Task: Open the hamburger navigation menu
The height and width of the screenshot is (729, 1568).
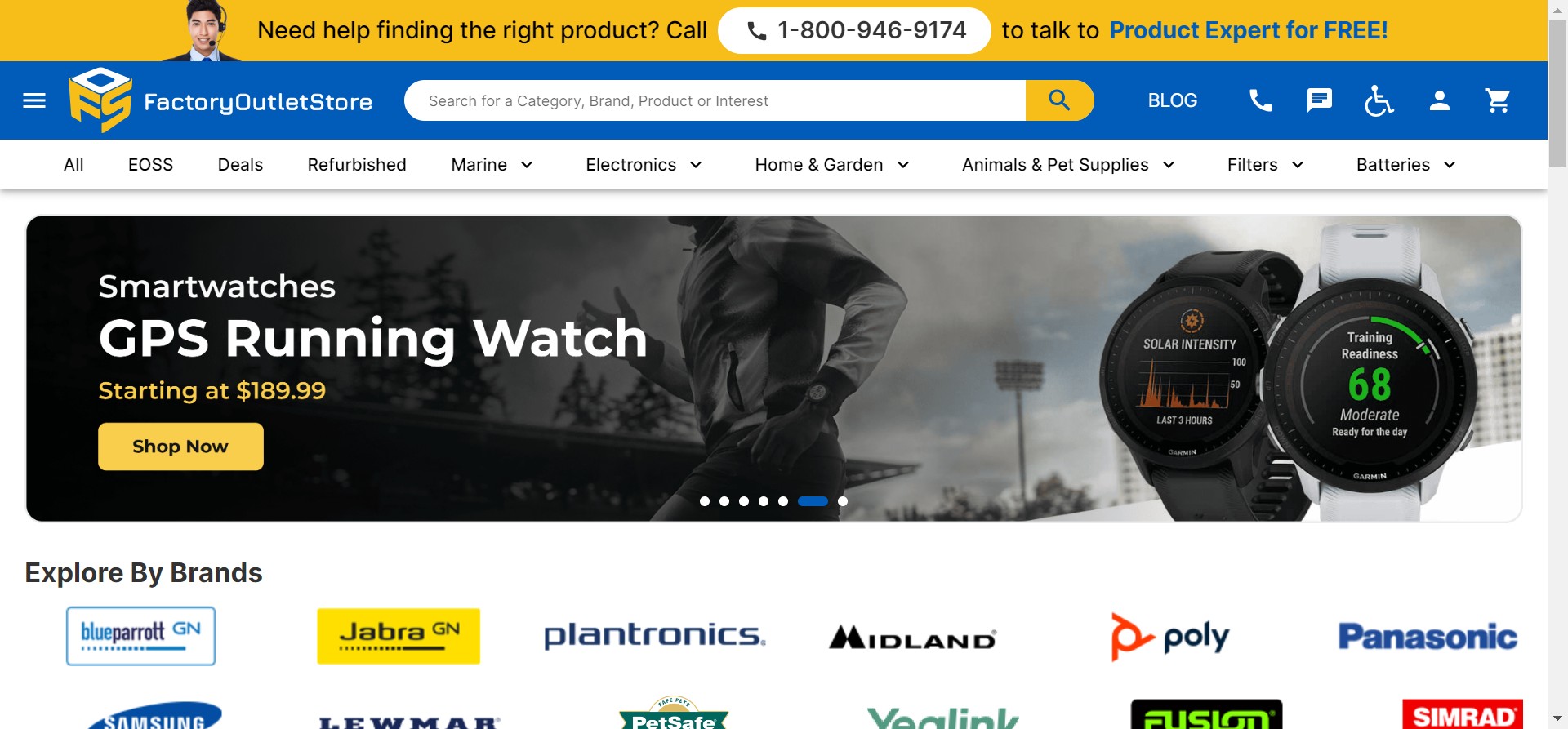Action: click(34, 100)
